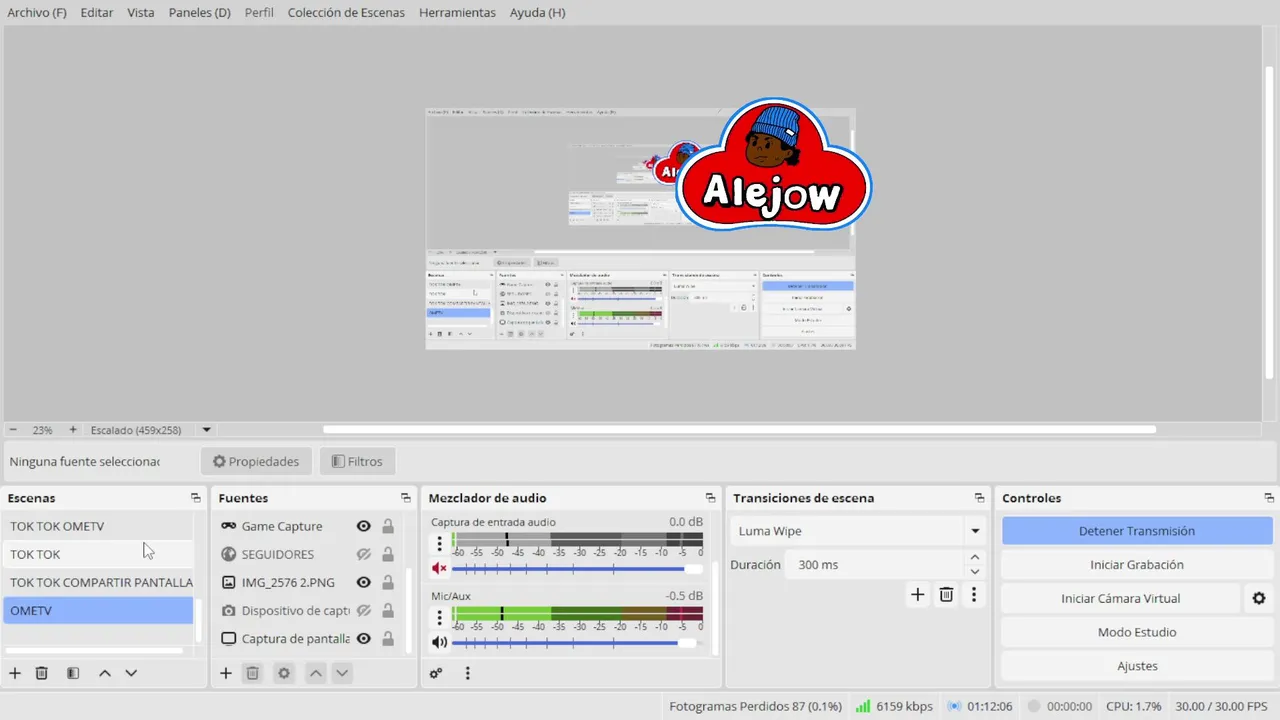Click the transition duration field 300 ms
Viewport: 1280px width, 720px height.
(873, 565)
